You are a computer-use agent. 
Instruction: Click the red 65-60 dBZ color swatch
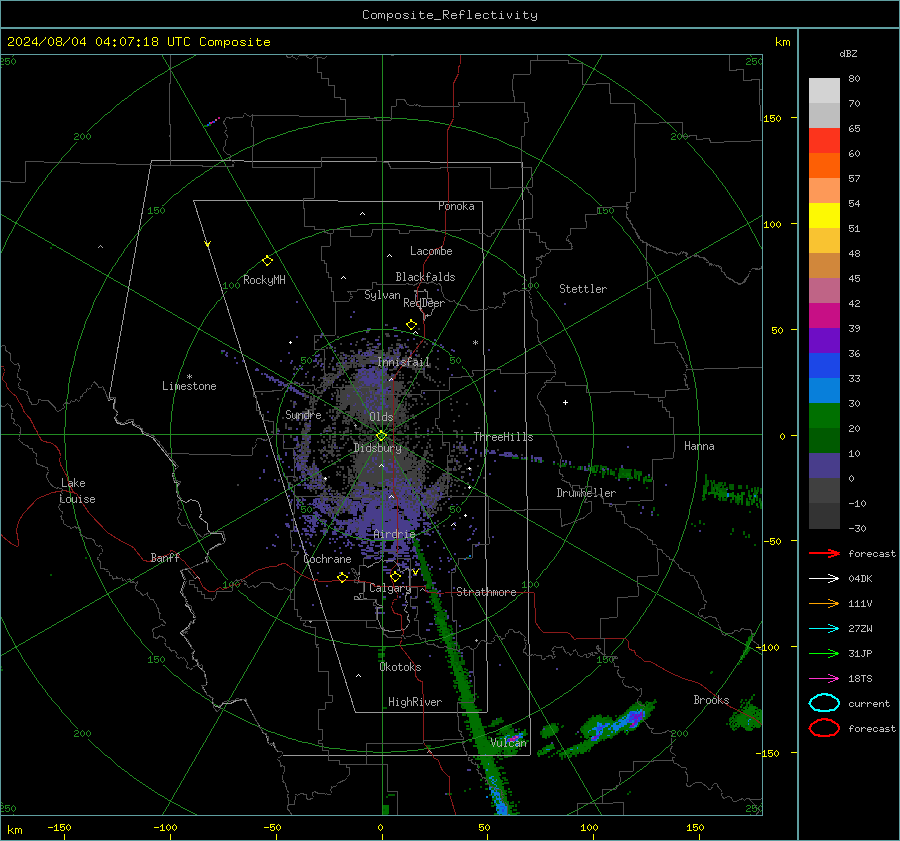click(824, 140)
